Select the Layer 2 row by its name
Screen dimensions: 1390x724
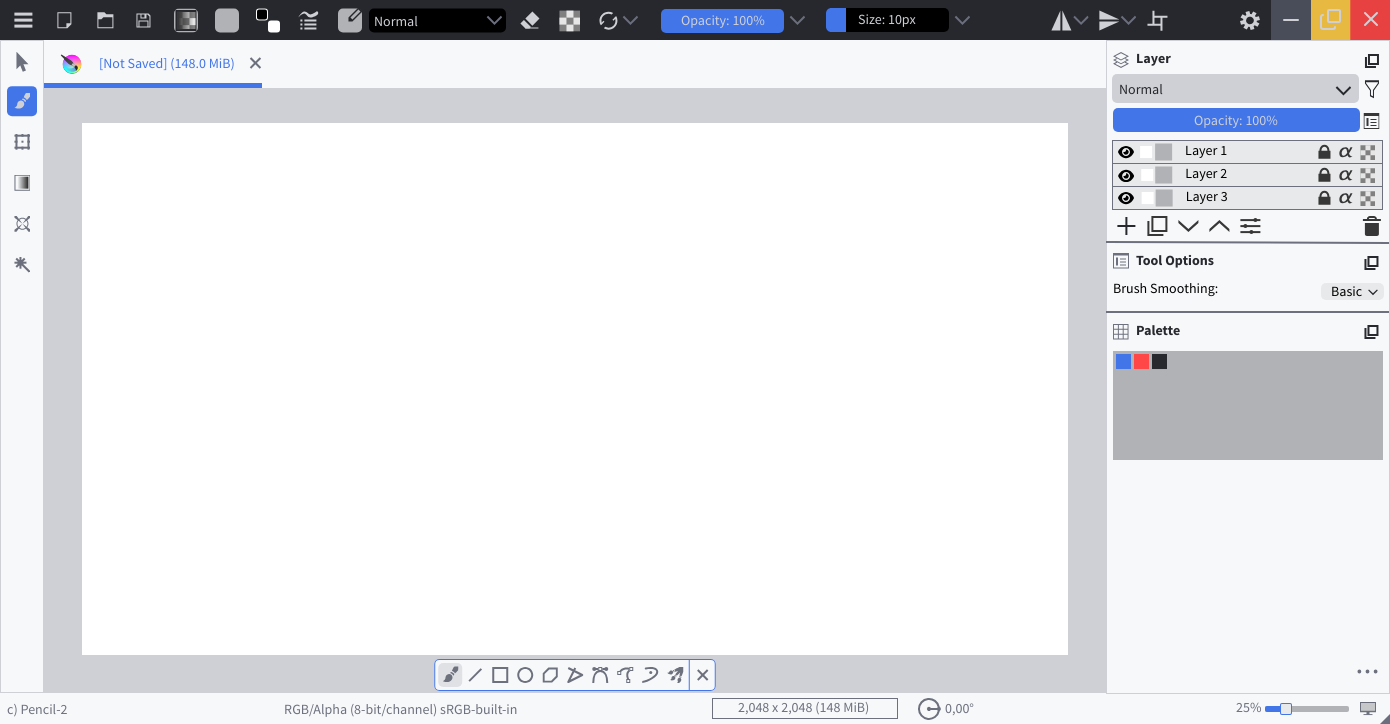(1206, 174)
